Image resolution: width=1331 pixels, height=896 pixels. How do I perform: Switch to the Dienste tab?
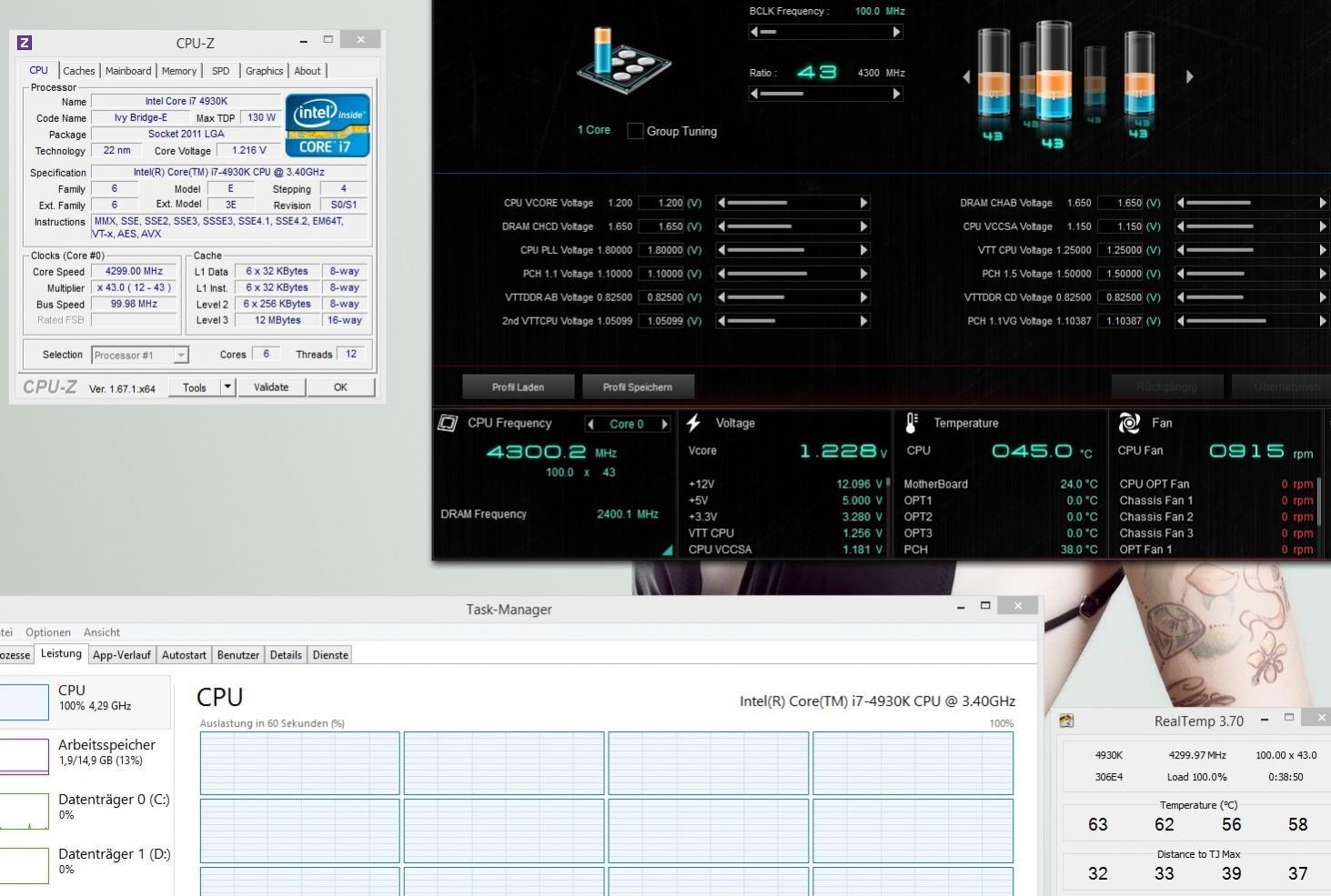coord(330,655)
